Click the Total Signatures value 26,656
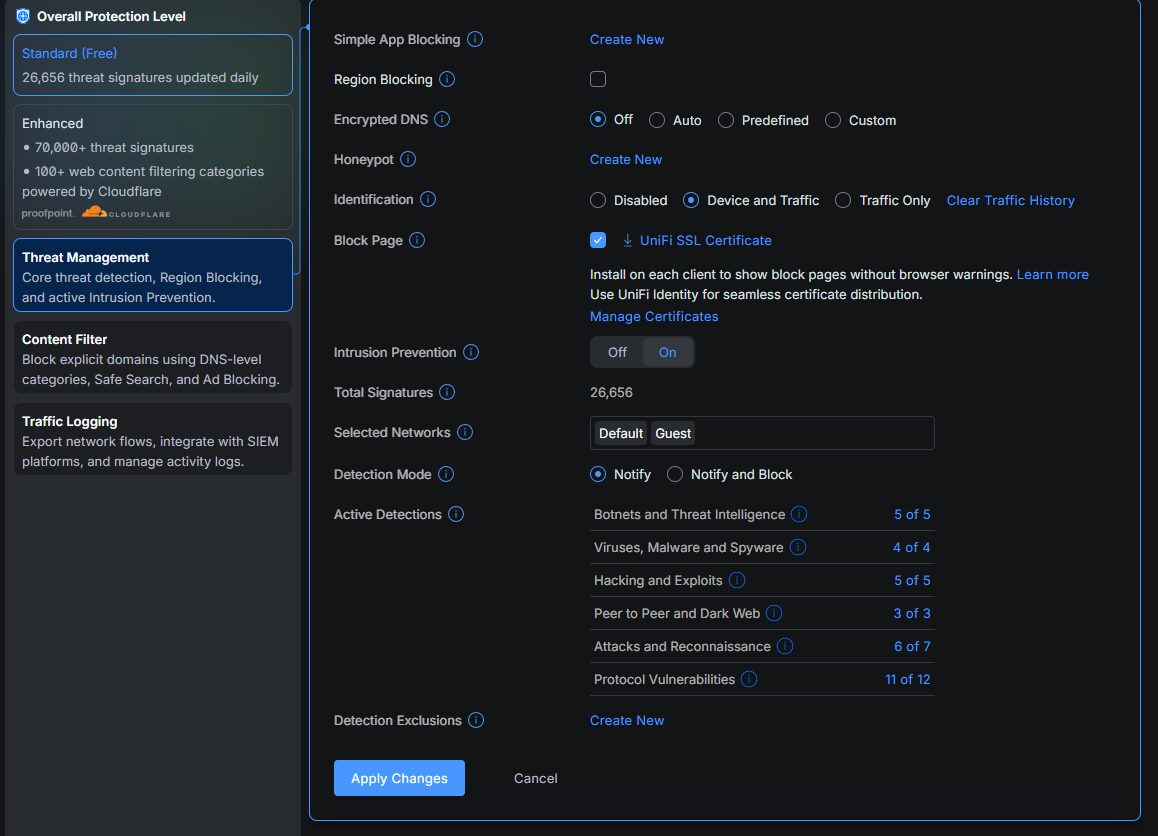The width and height of the screenshot is (1158, 836). coord(611,392)
